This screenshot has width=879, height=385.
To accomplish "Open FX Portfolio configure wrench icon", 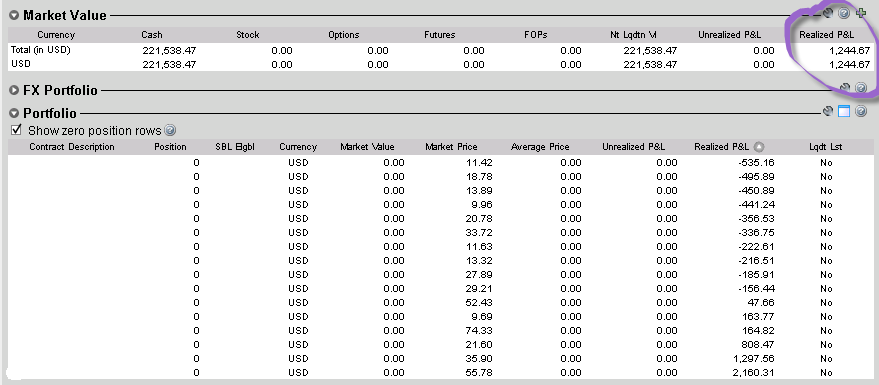I will pos(845,87).
